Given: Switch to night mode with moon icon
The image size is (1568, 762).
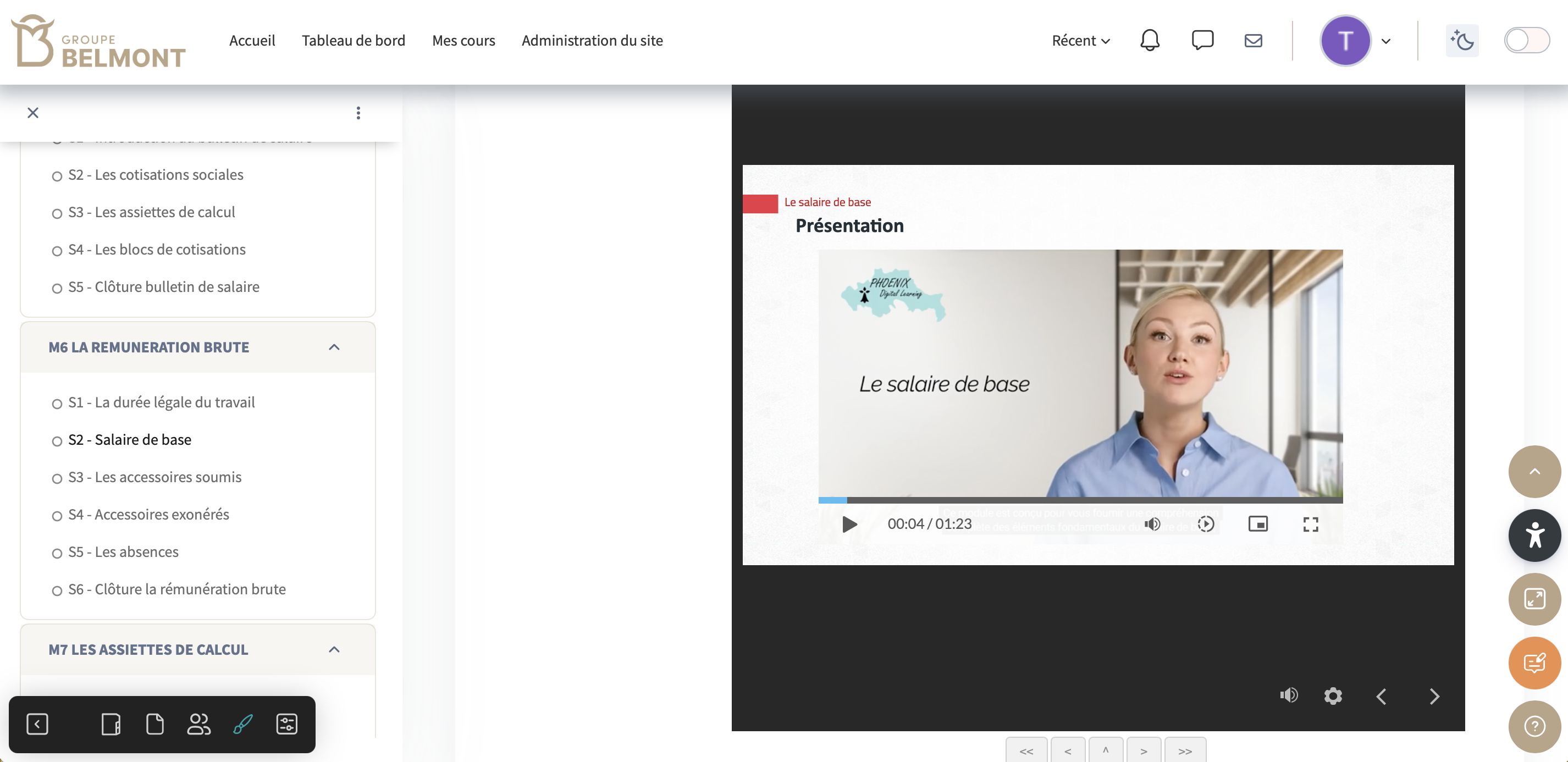Looking at the screenshot, I should coord(1461,41).
